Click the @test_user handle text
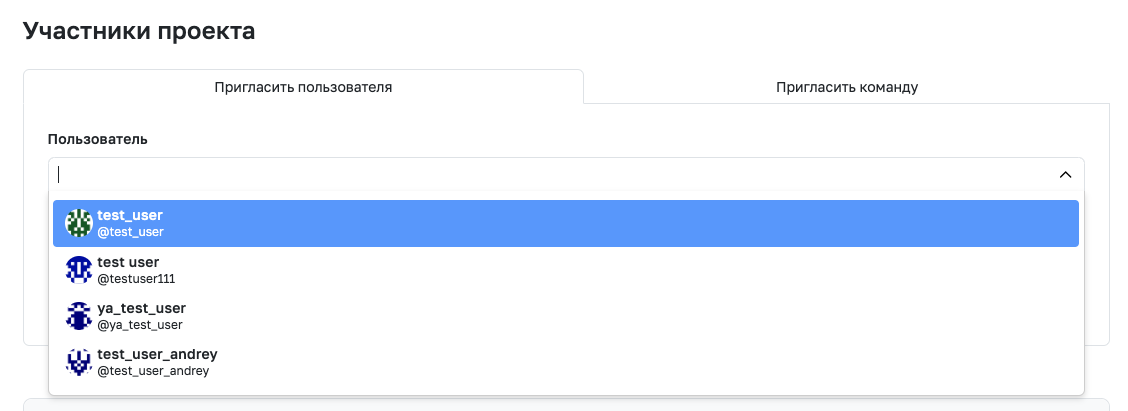 (130, 232)
